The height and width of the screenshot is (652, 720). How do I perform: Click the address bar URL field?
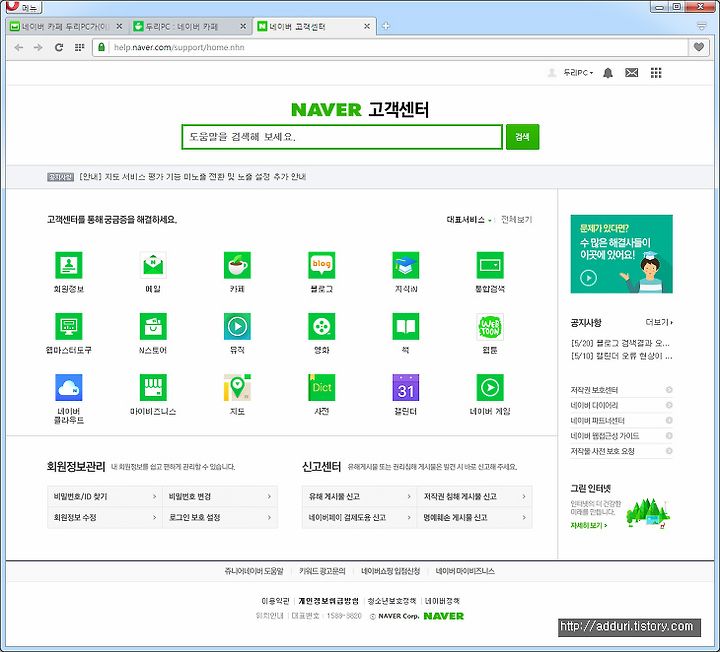tap(397, 47)
